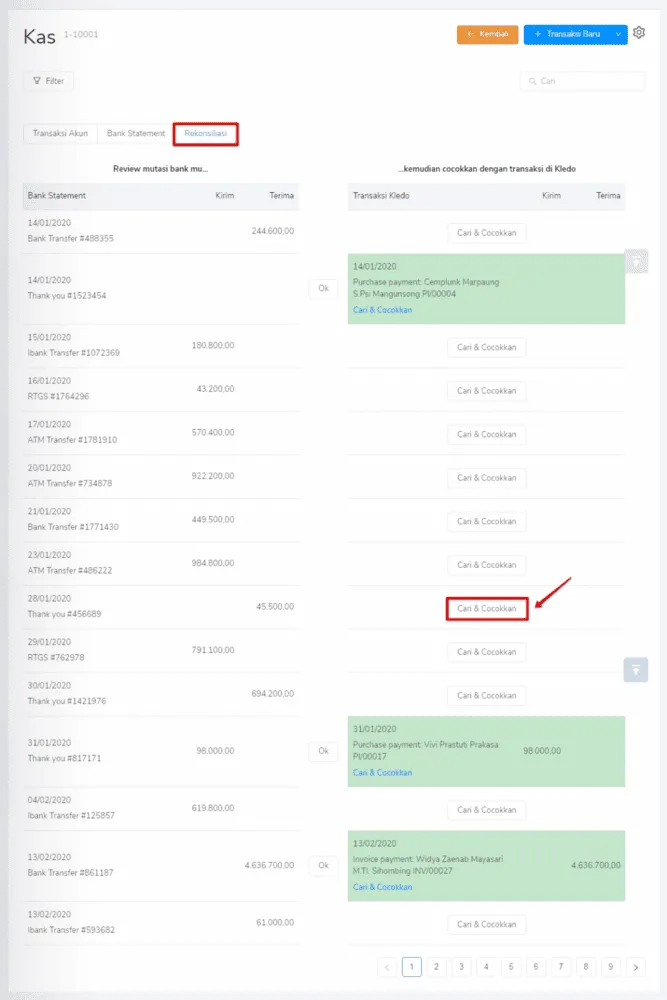Click Cari & Cocokkan link under Widya Zaenab

click(x=382, y=887)
